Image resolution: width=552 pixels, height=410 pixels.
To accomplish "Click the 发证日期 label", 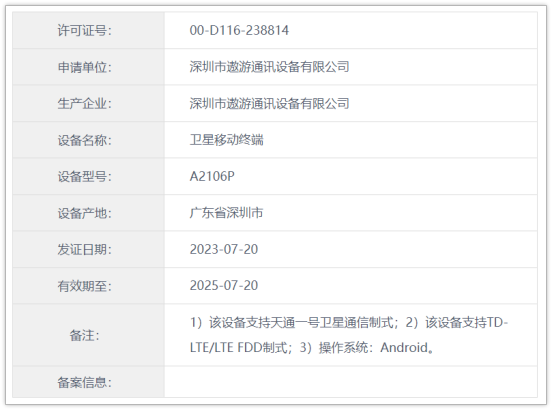I will pyautogui.click(x=84, y=250).
